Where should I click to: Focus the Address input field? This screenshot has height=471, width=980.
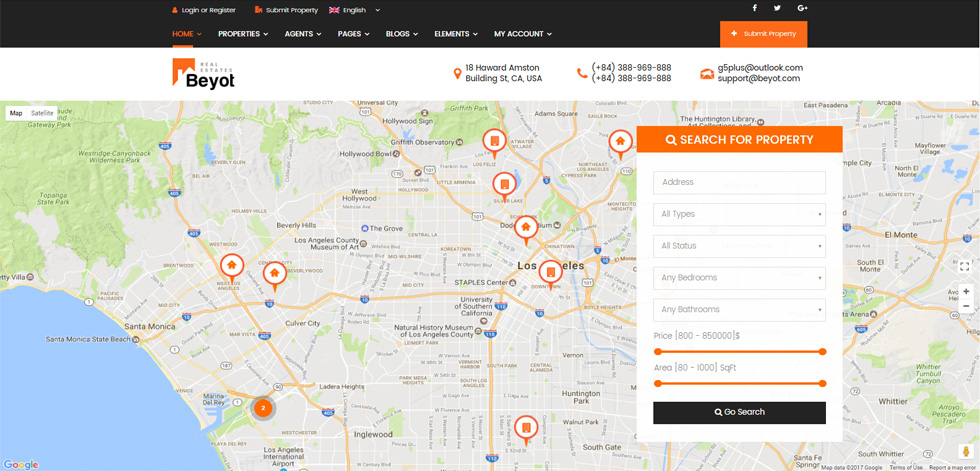coord(739,182)
